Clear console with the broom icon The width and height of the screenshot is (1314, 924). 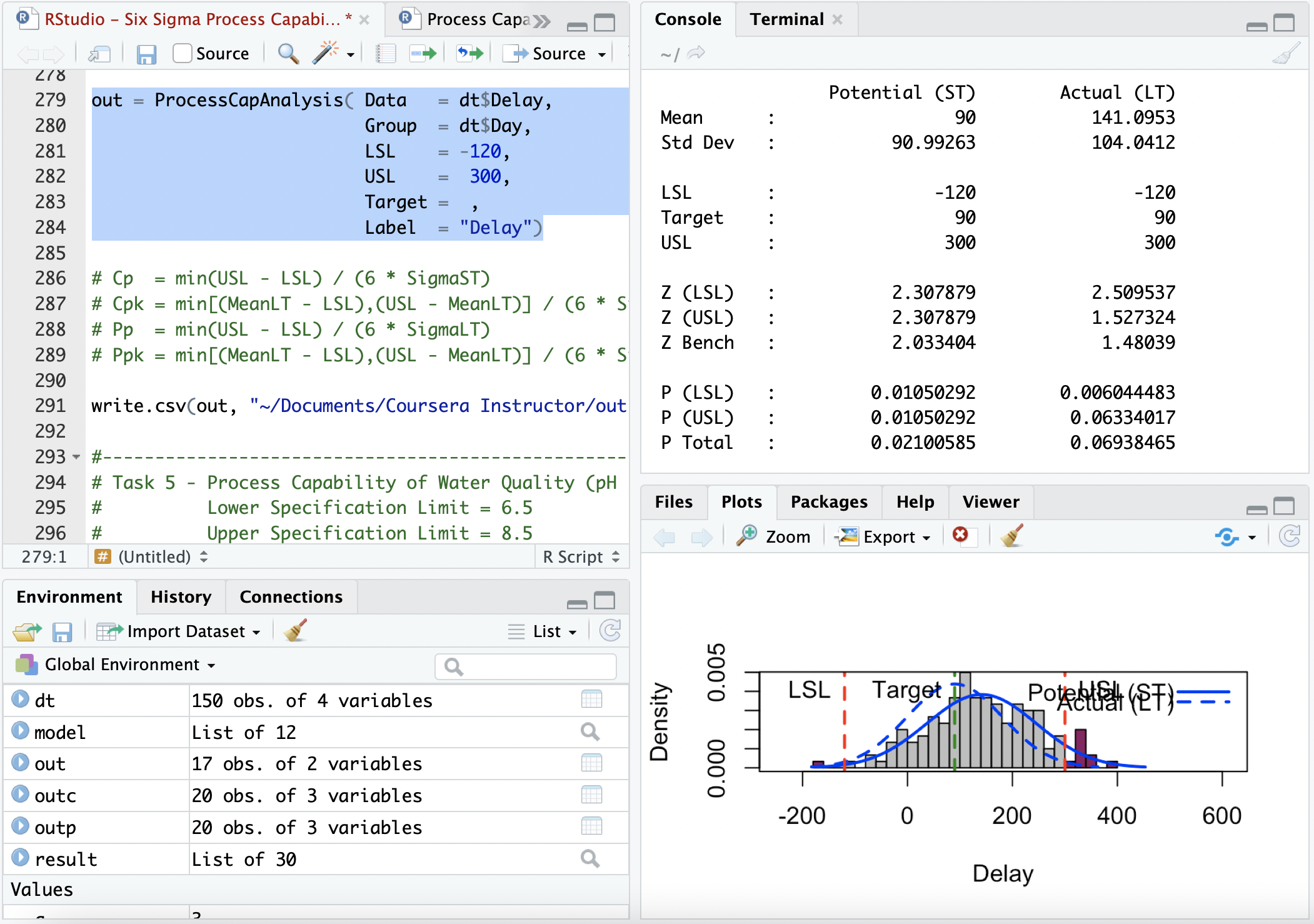(x=1286, y=54)
